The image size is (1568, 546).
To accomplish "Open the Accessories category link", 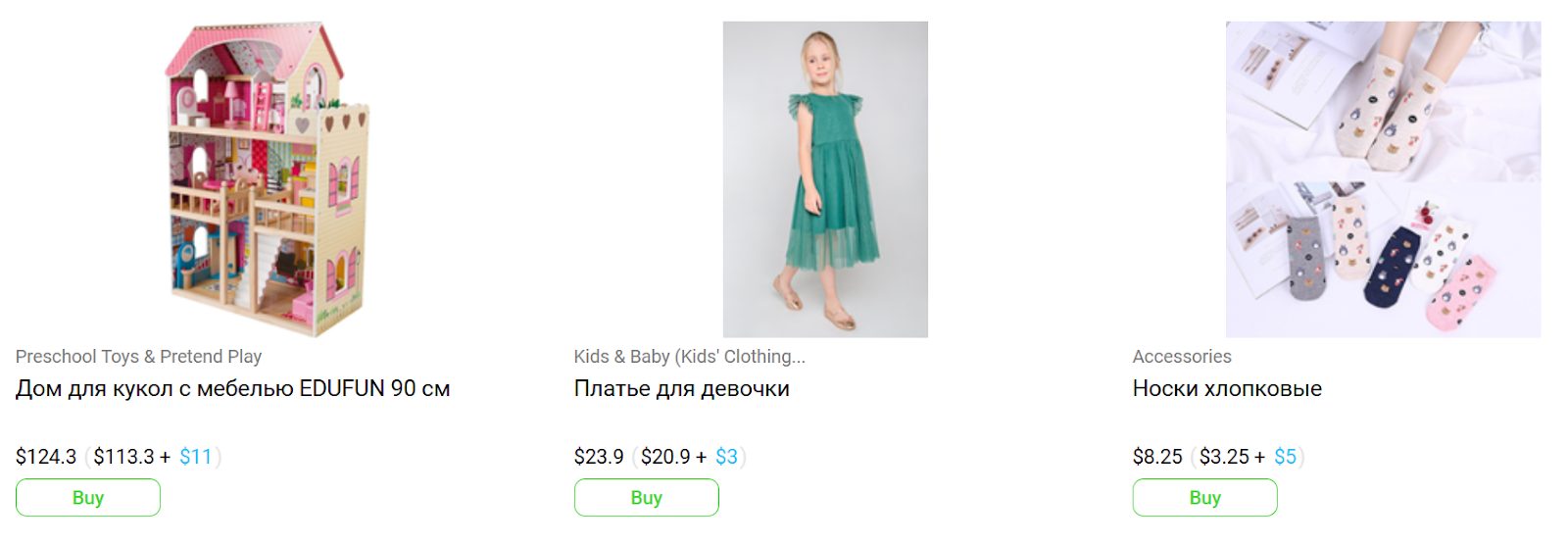I will point(1182,357).
